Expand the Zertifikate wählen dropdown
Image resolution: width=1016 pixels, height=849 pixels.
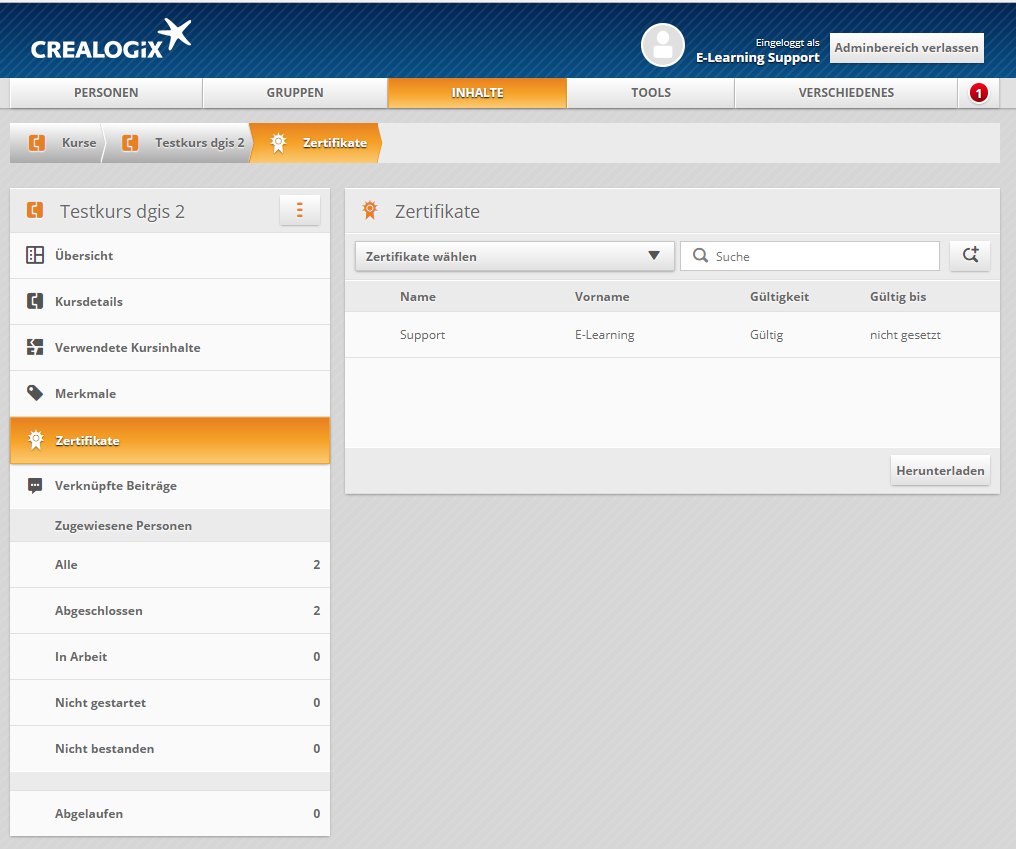(514, 256)
